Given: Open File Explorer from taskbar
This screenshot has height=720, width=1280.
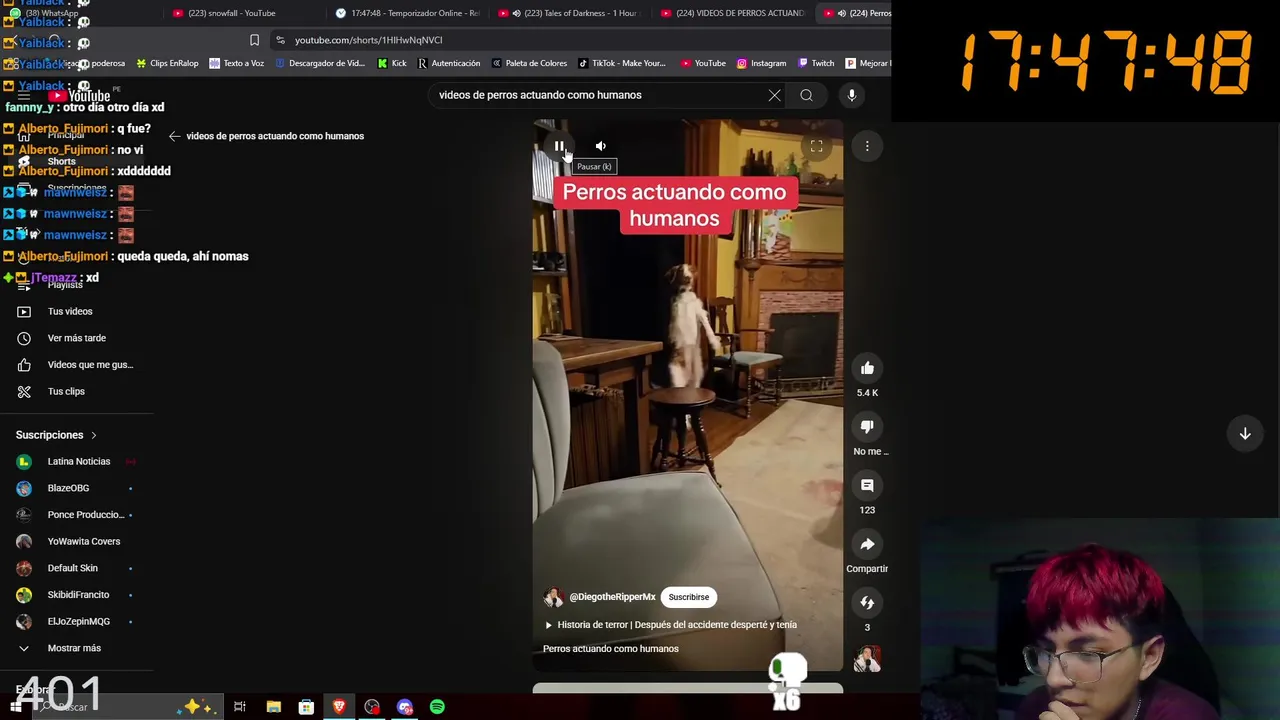Looking at the screenshot, I should pos(273,707).
